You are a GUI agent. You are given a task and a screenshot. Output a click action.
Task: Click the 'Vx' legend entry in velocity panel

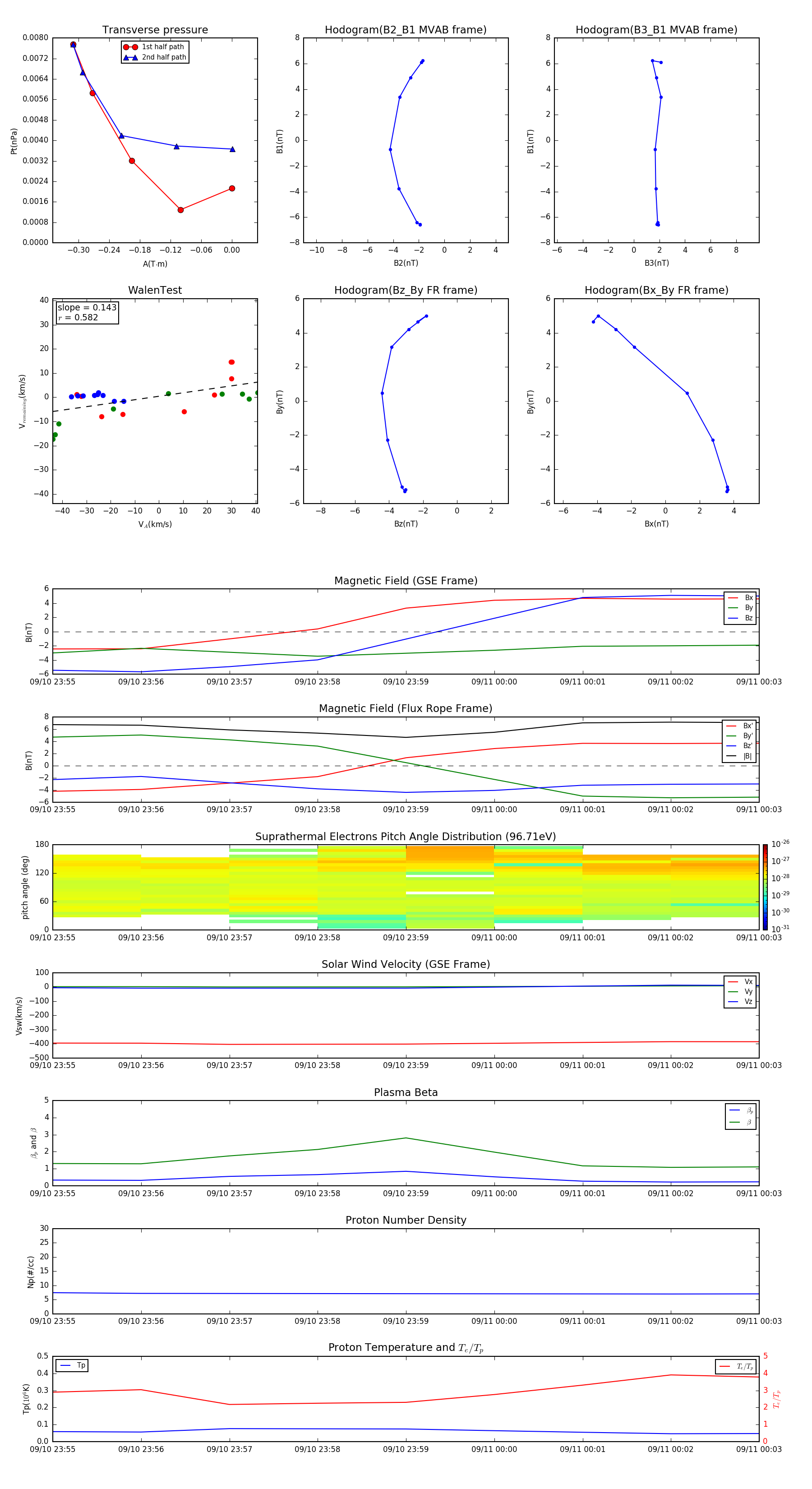click(740, 981)
